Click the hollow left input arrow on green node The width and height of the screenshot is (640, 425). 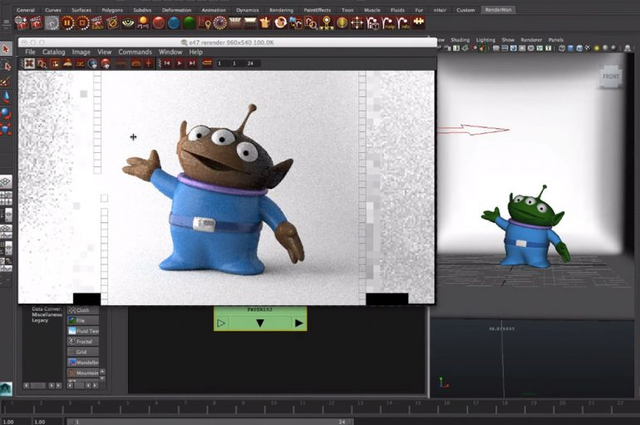pos(221,323)
